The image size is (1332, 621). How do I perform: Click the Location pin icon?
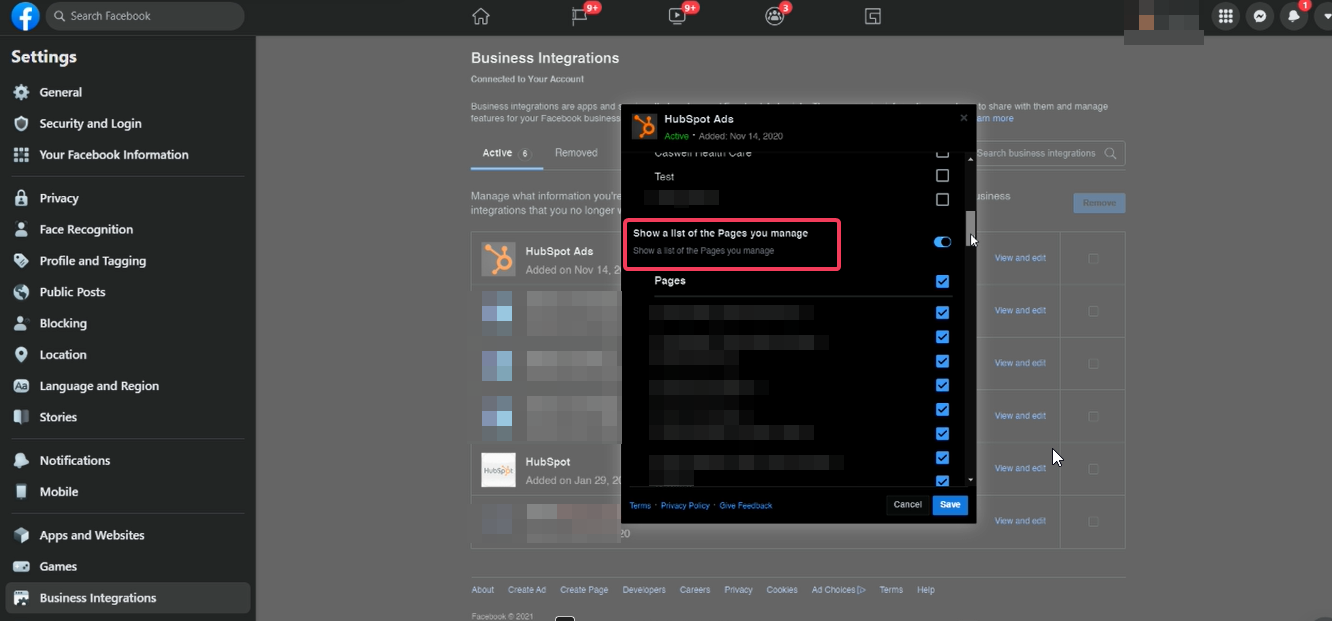click(x=21, y=355)
